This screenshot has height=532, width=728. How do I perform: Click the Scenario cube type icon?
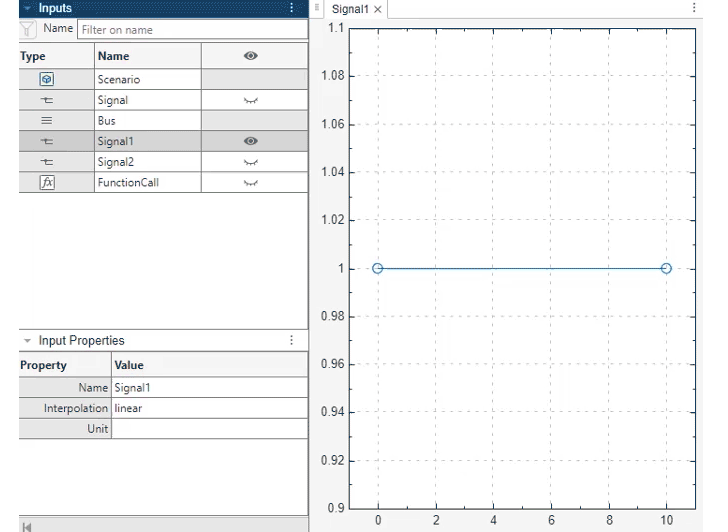tap(47, 79)
